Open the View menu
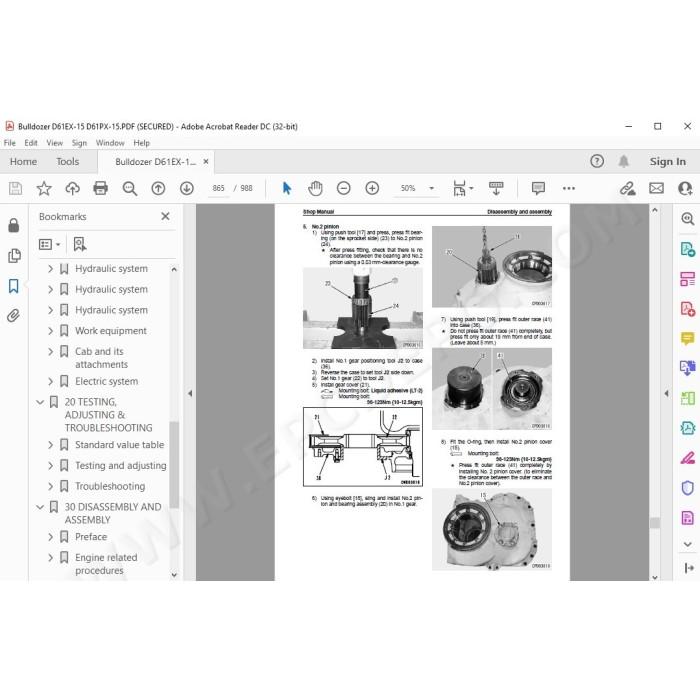This screenshot has height=700, width=700. pos(54,143)
